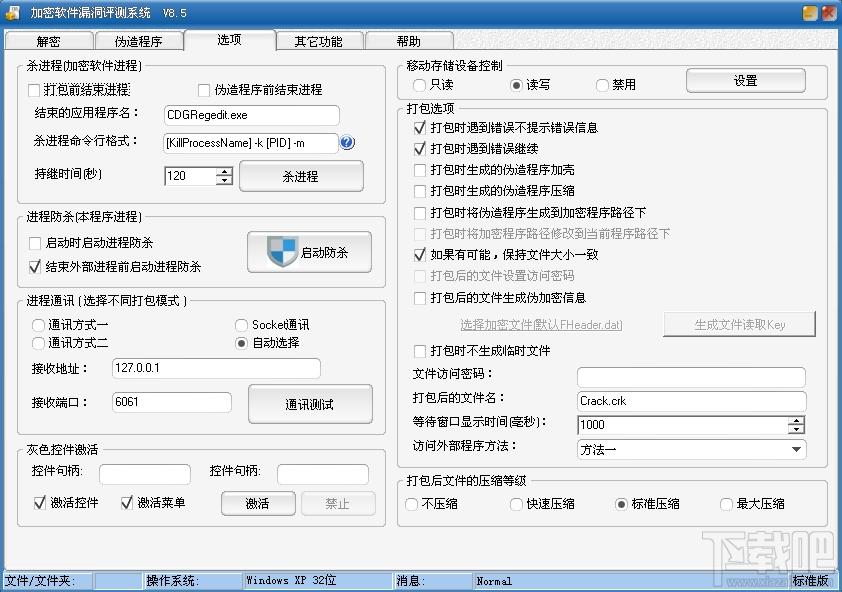Click the 生成文件读取Key button

click(739, 324)
